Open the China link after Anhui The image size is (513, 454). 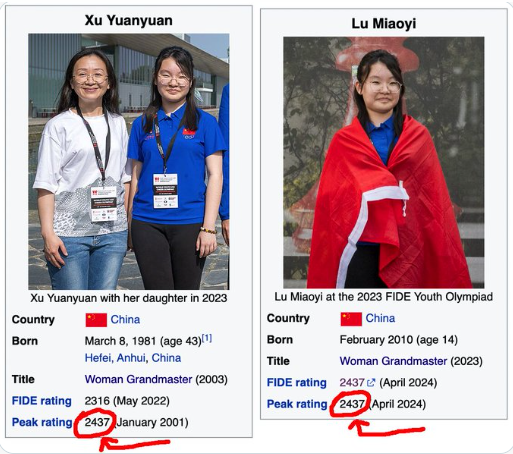(x=166, y=358)
